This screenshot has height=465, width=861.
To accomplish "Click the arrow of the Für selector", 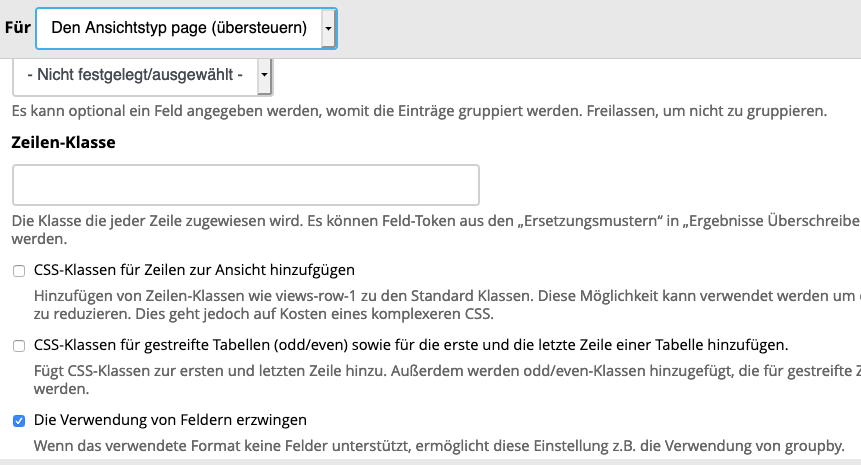I will [x=328, y=29].
